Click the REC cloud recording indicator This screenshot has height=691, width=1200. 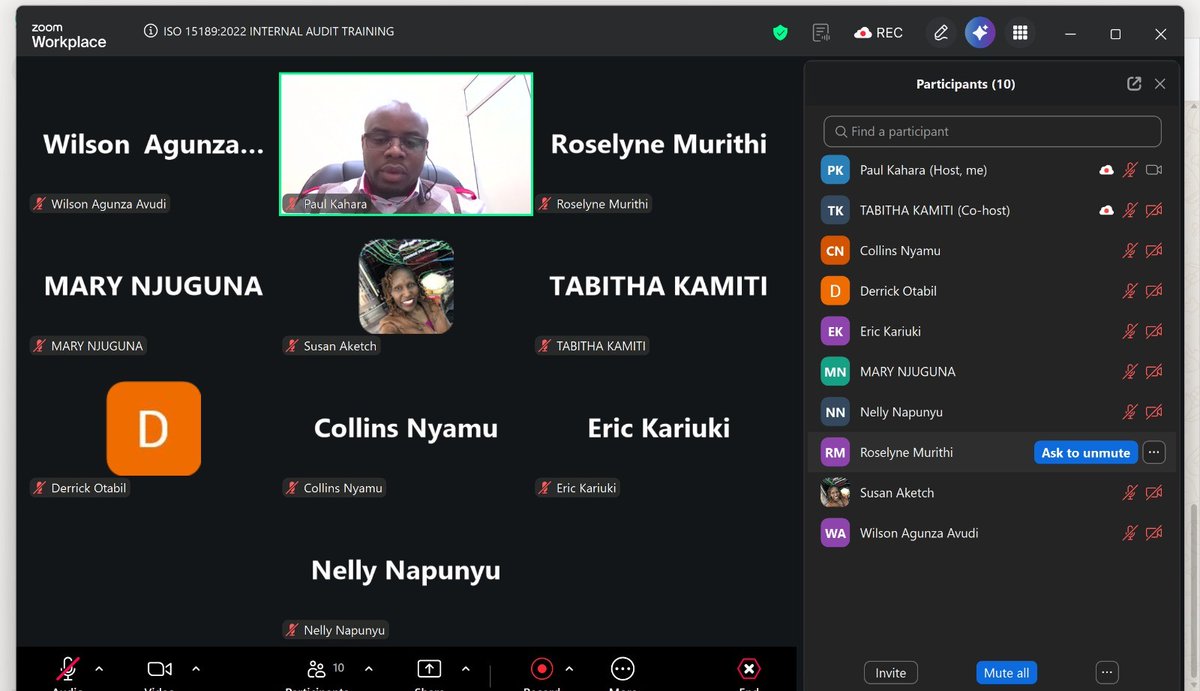878,33
